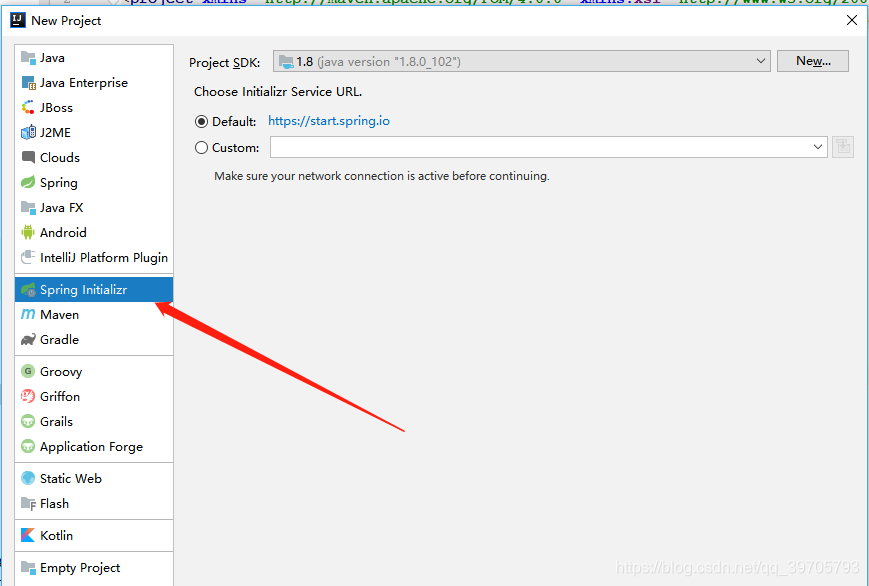Expand the Custom URL dropdown arrow
The height and width of the screenshot is (586, 869).
point(817,147)
